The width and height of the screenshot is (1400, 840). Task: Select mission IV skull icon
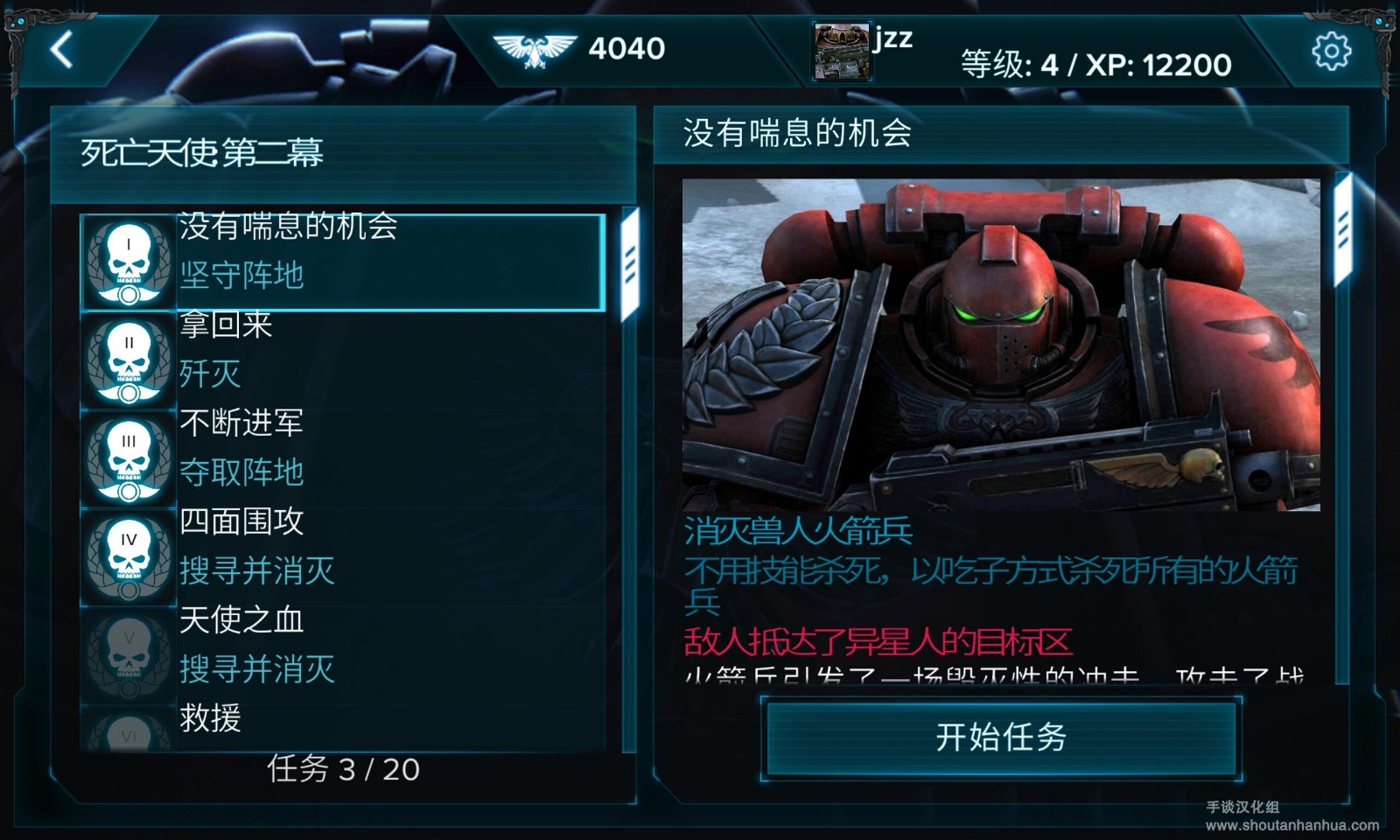click(129, 558)
